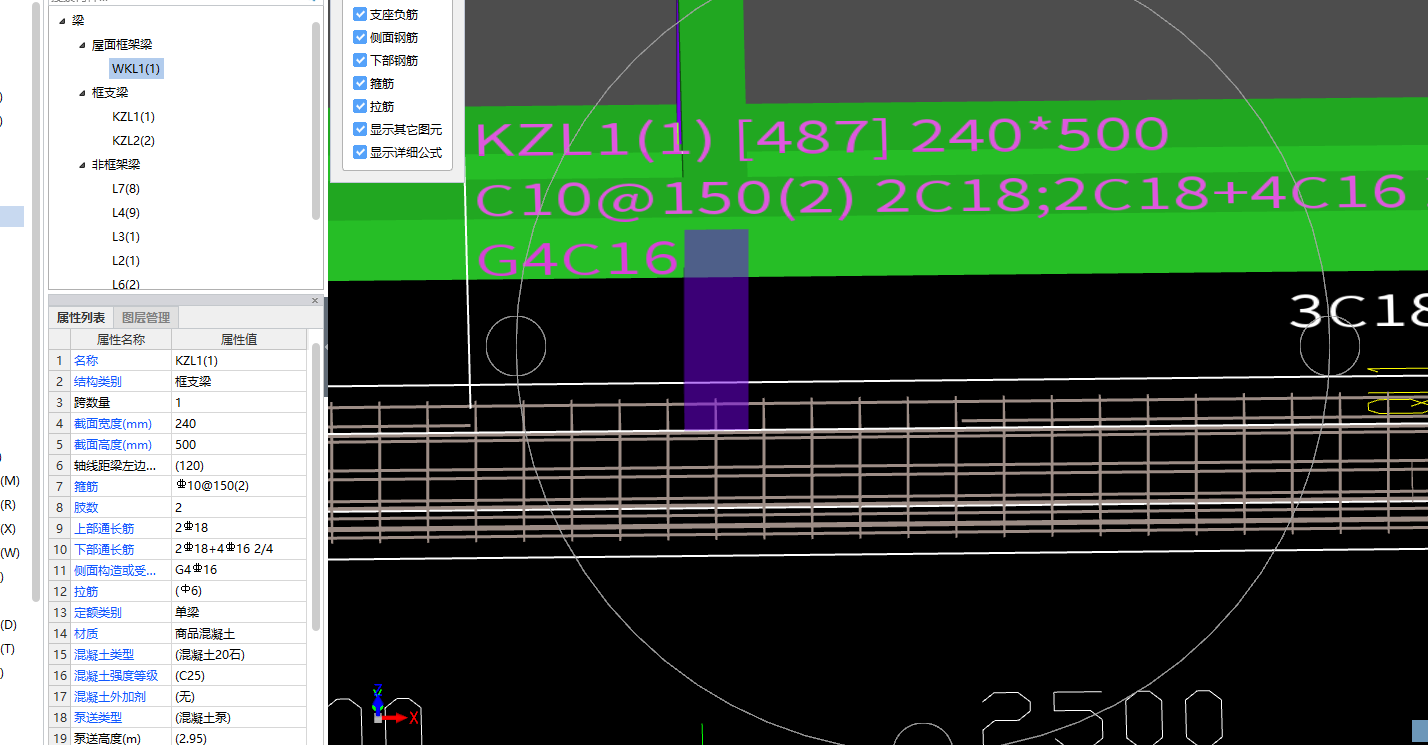
Task: Uncheck the 拉筋 checkbox
Action: tap(360, 107)
